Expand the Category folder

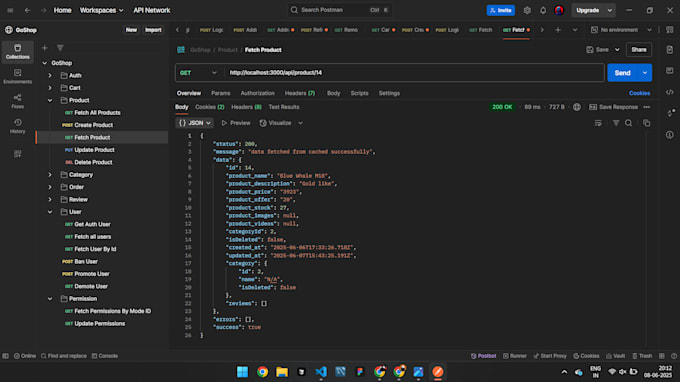tap(50, 175)
